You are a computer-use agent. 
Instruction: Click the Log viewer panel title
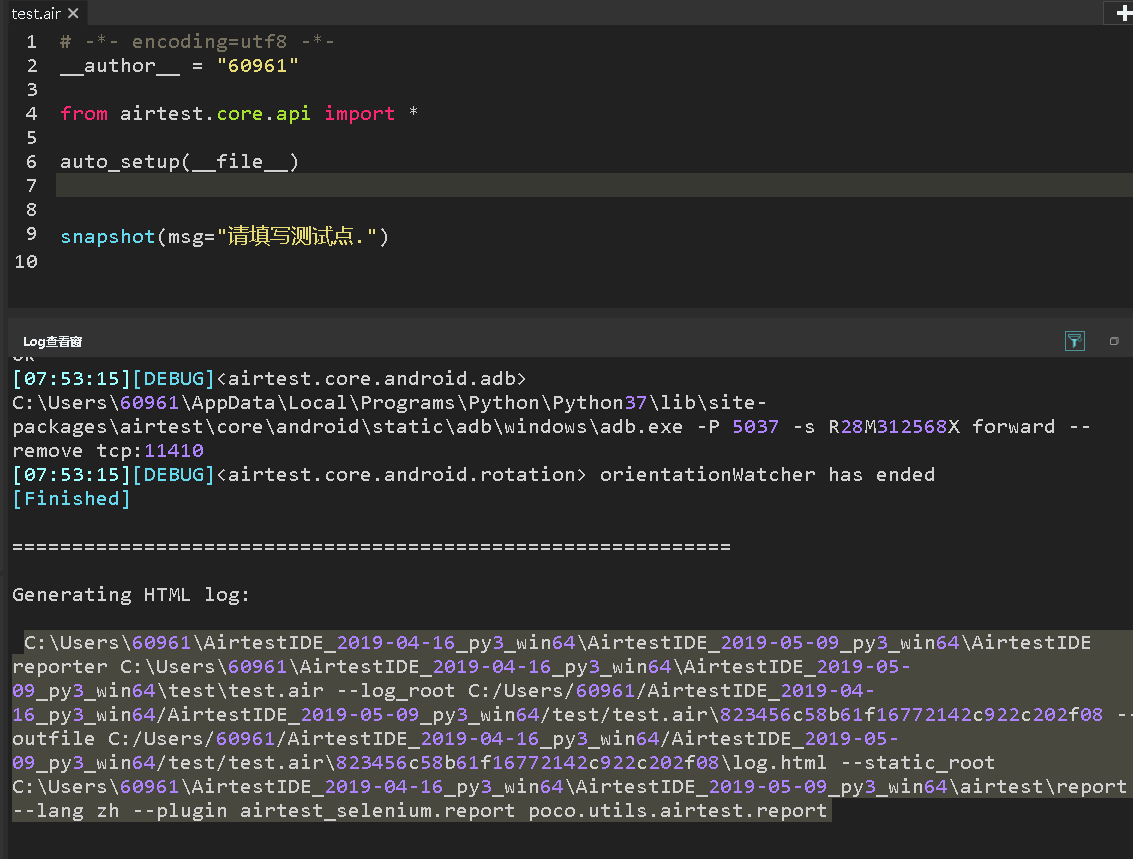[x=52, y=342]
